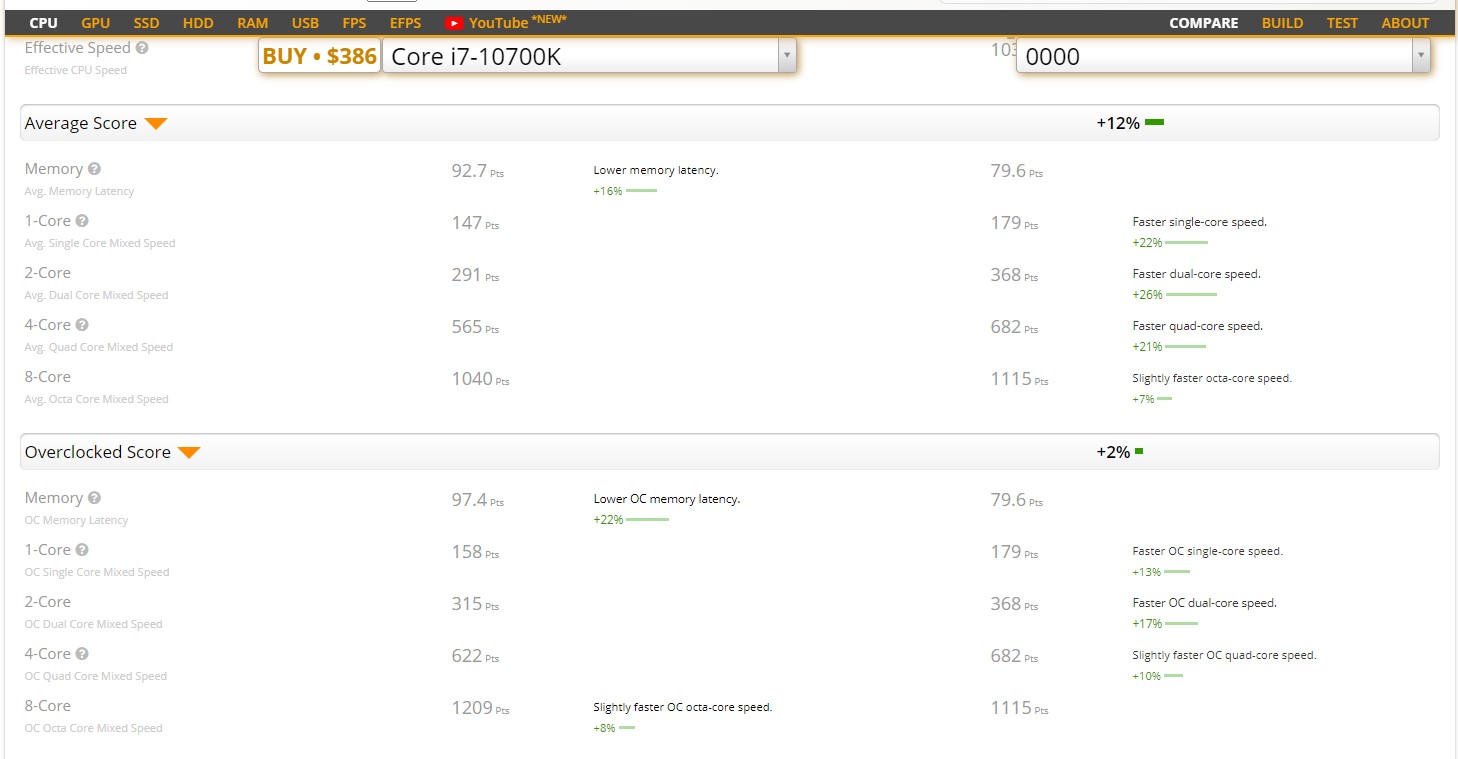Click the 315 Pts OC dual-core value
The width and height of the screenshot is (1458, 759).
(475, 604)
